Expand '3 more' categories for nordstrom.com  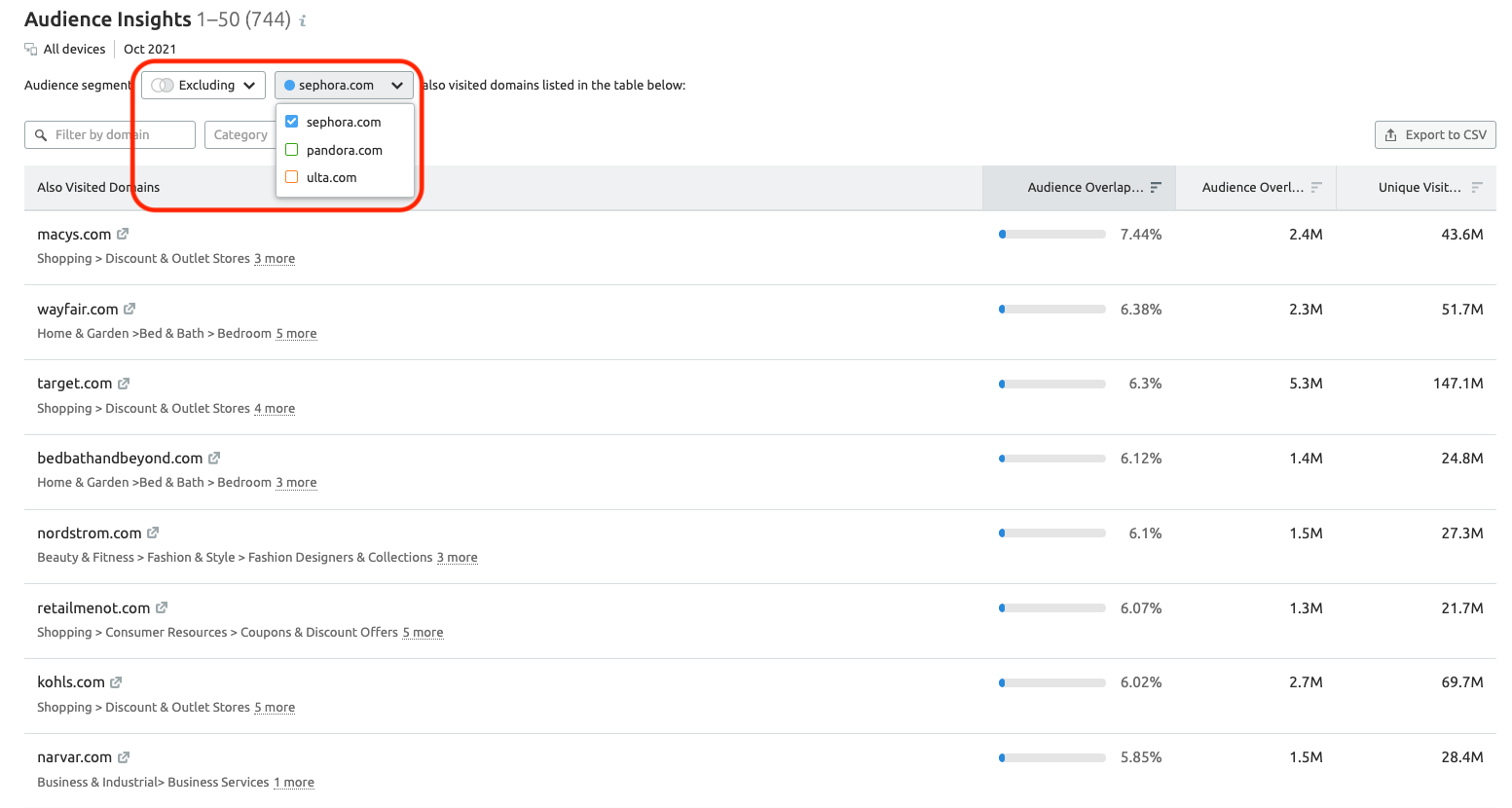[x=457, y=558]
